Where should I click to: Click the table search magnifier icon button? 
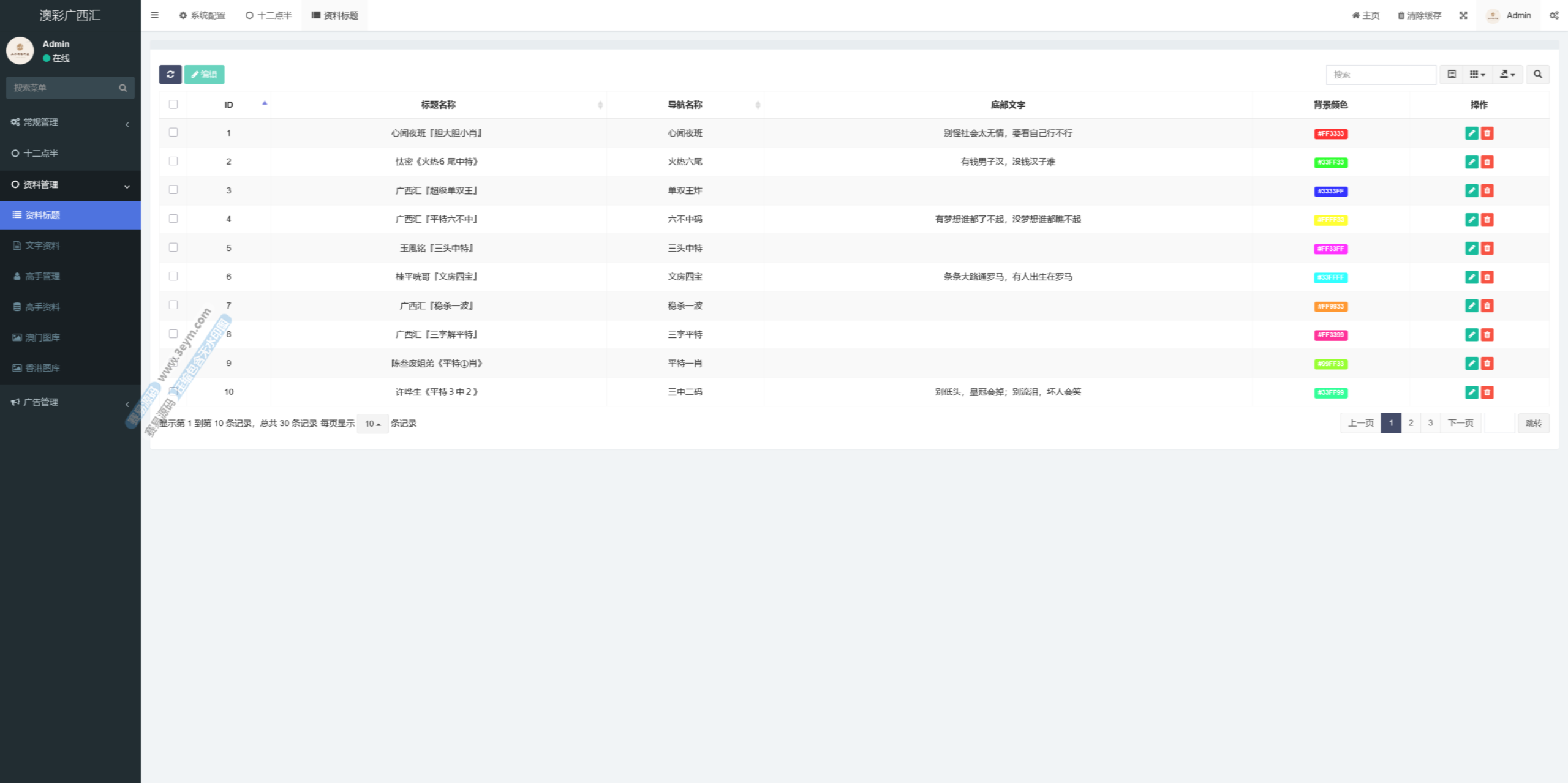pyautogui.click(x=1537, y=74)
